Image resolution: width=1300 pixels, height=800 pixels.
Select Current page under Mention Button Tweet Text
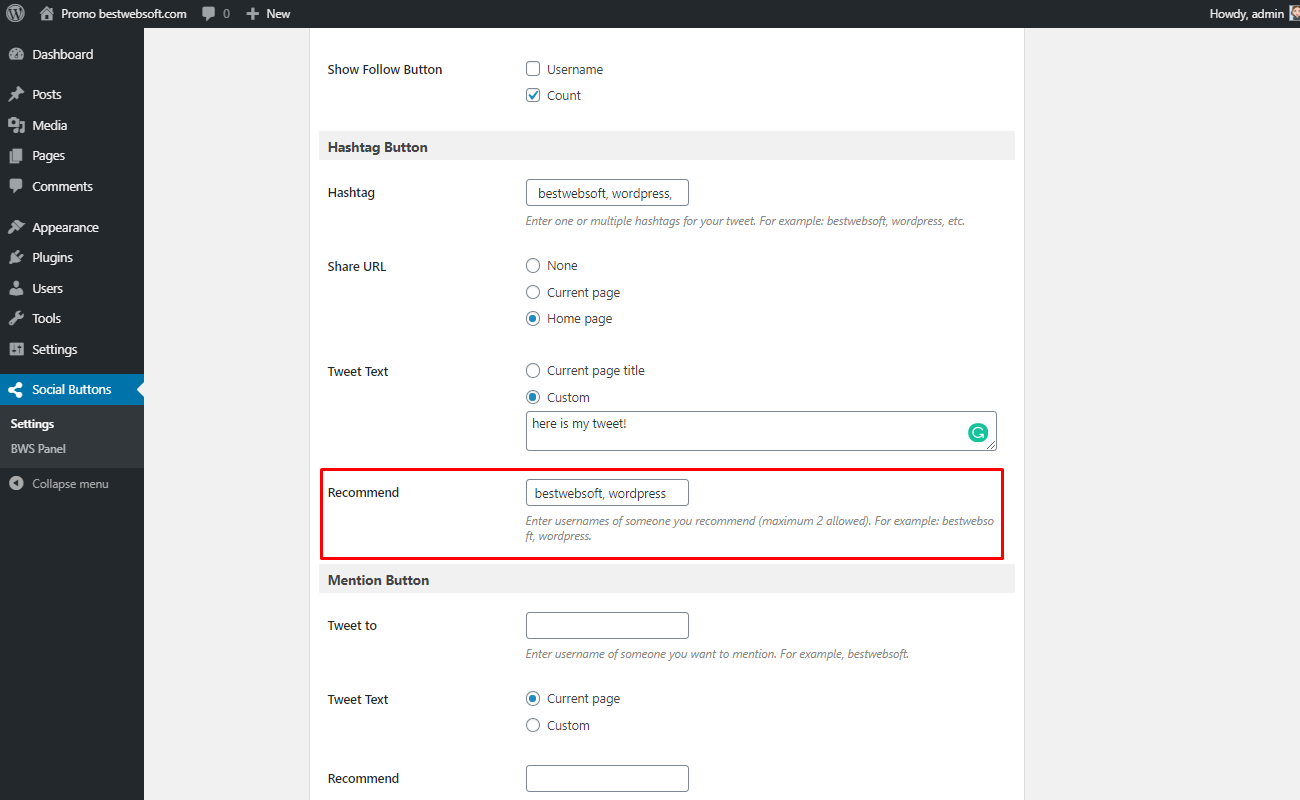point(533,698)
